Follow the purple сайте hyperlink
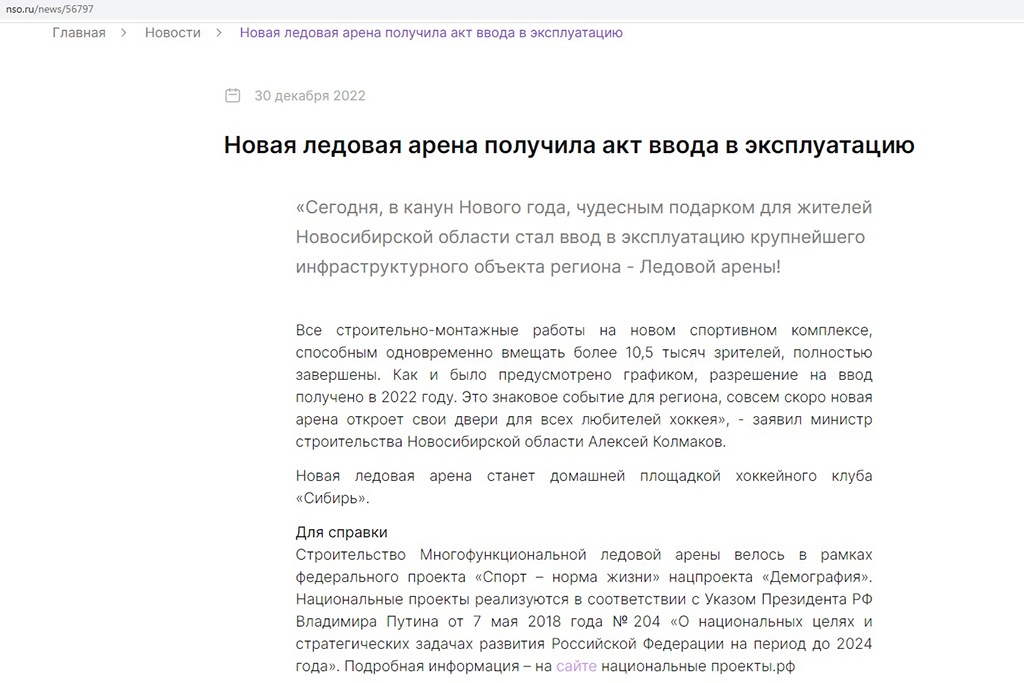The image size is (1024, 683). pos(576,665)
